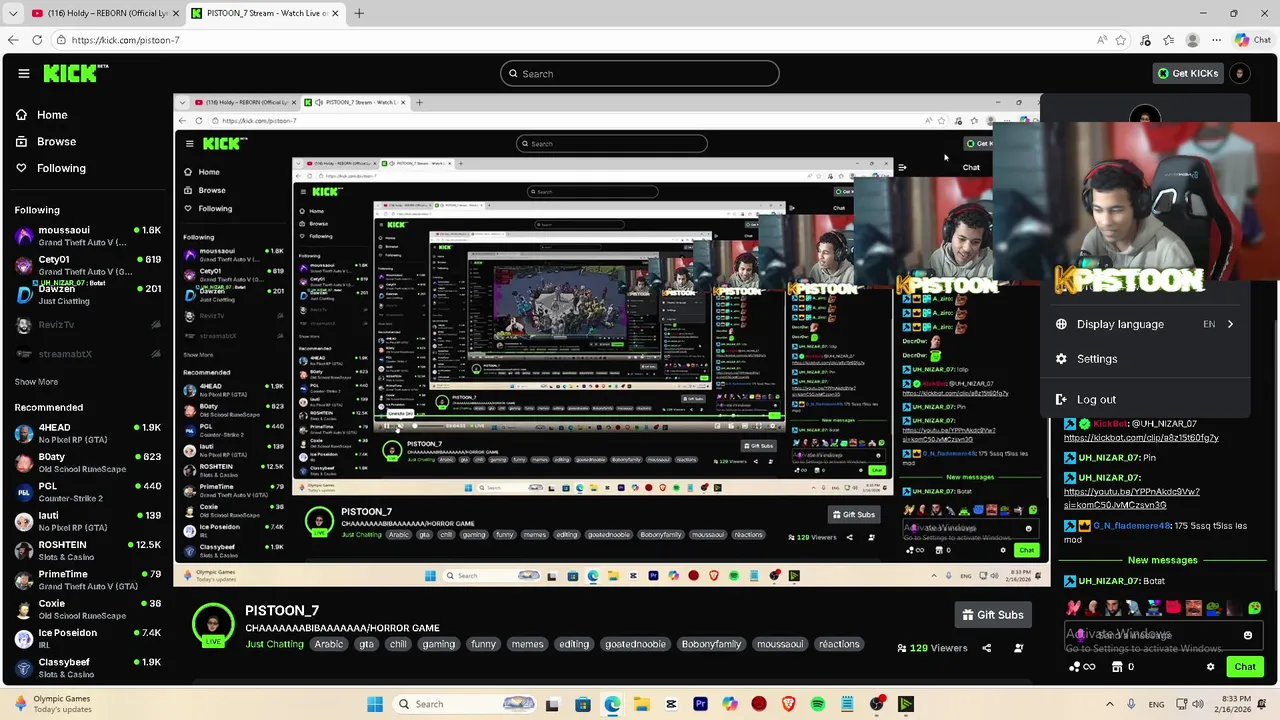Click the Get KICKs button
Screen dimensions: 1280x720
(1188, 73)
